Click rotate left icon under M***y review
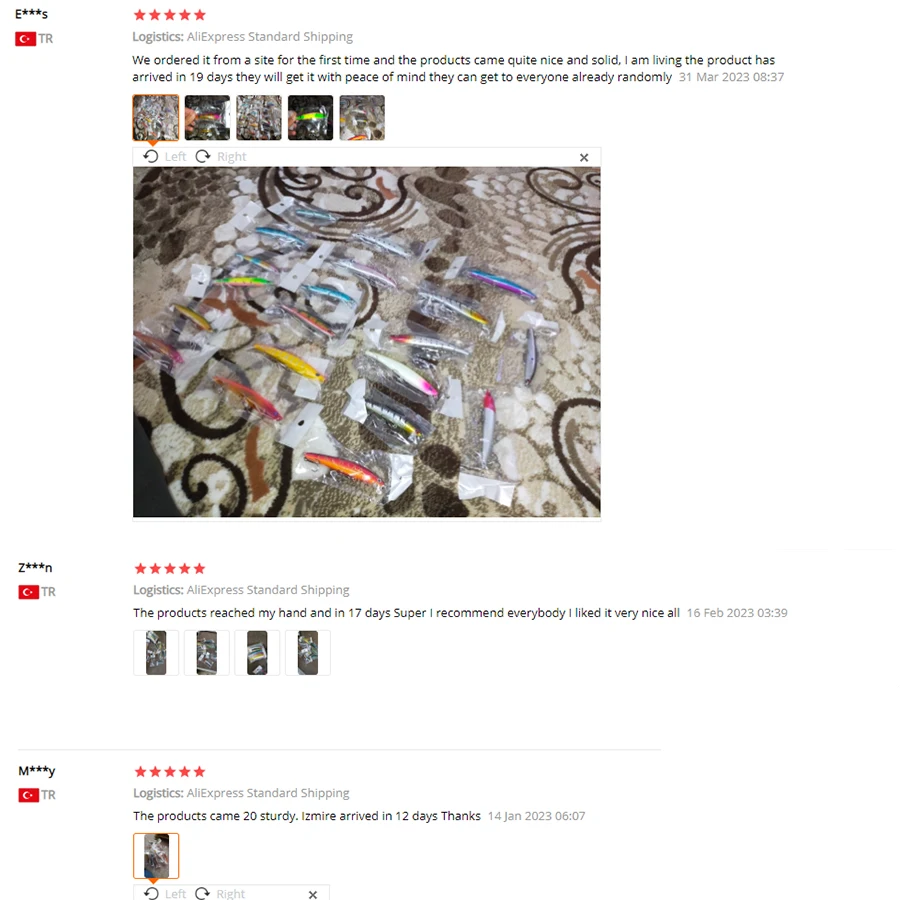This screenshot has width=900, height=900. tap(151, 893)
